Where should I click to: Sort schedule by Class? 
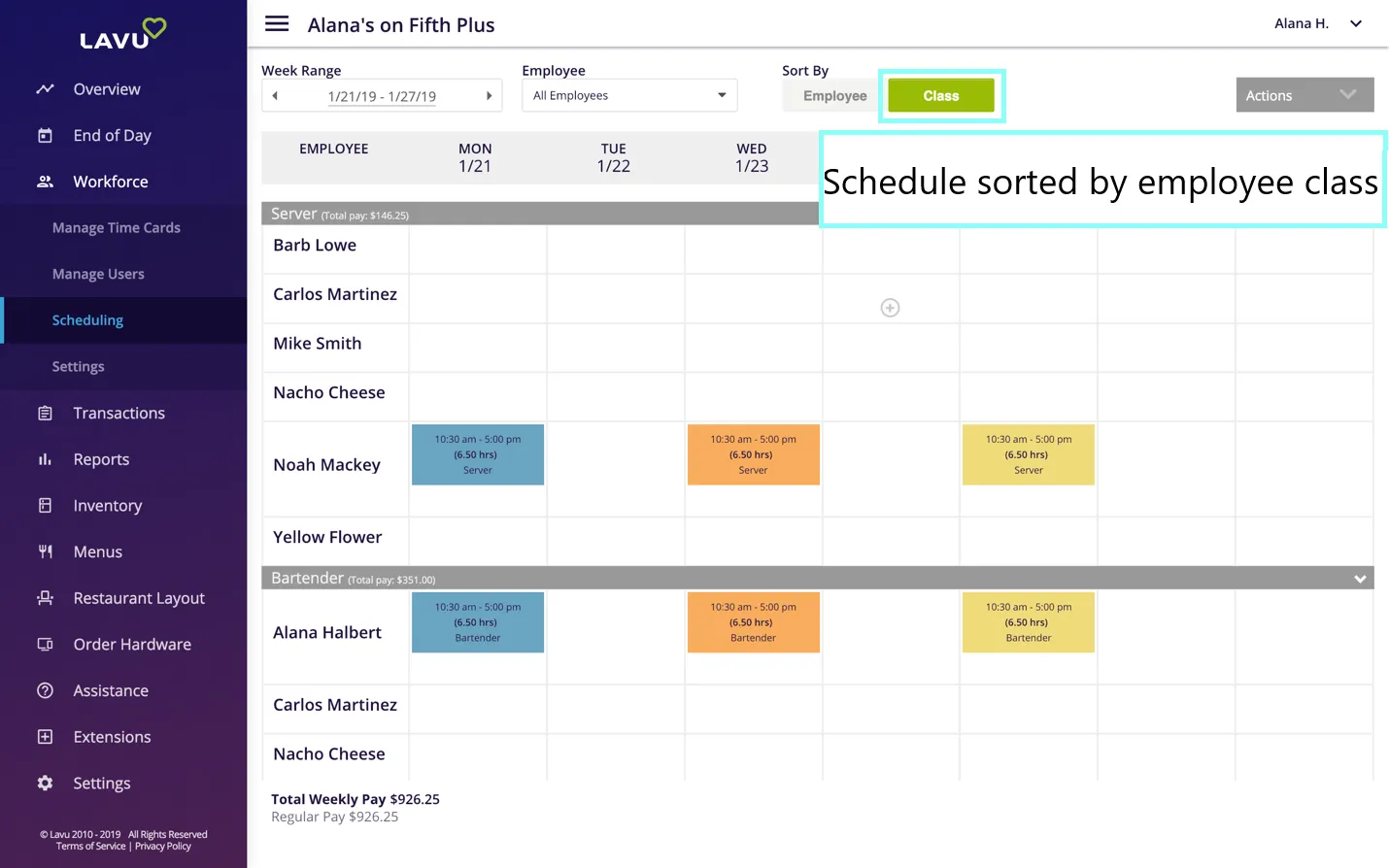(x=941, y=95)
